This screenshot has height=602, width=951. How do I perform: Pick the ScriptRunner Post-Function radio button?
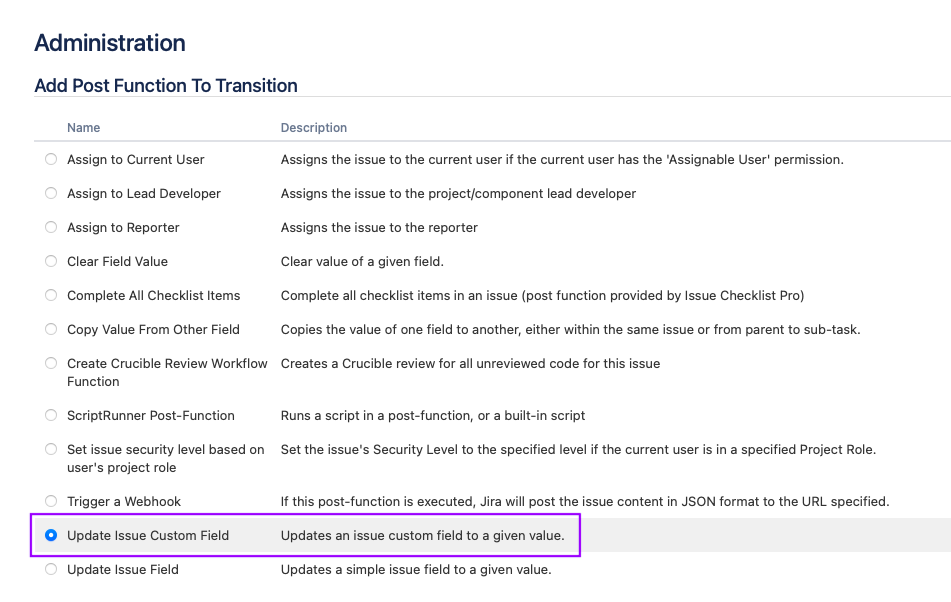tap(51, 415)
